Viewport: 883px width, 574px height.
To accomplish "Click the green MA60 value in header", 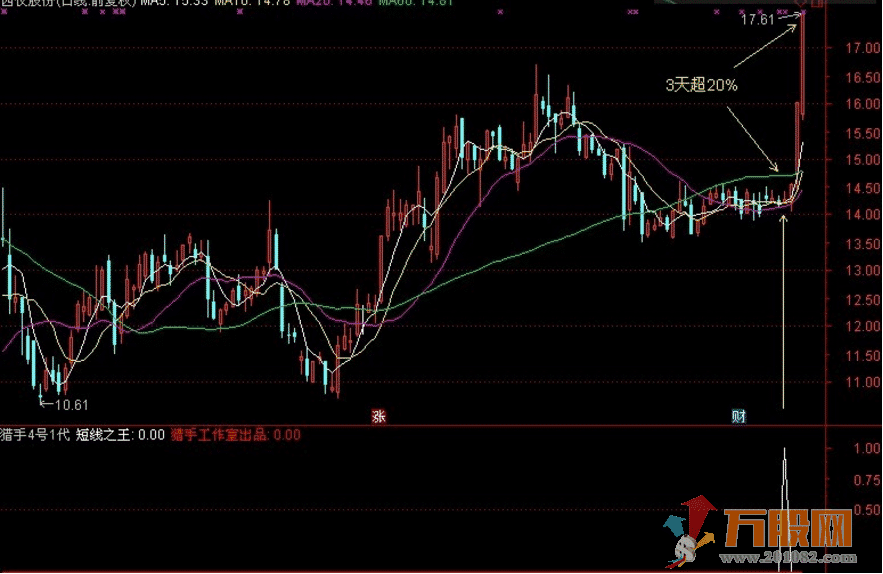I will 416,2.
